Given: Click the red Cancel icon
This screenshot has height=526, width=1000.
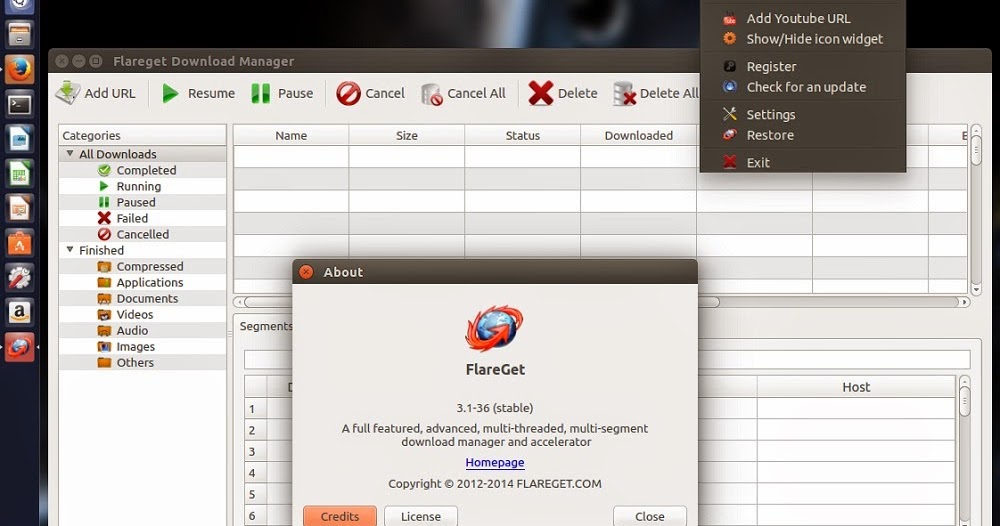Looking at the screenshot, I should coord(348,94).
